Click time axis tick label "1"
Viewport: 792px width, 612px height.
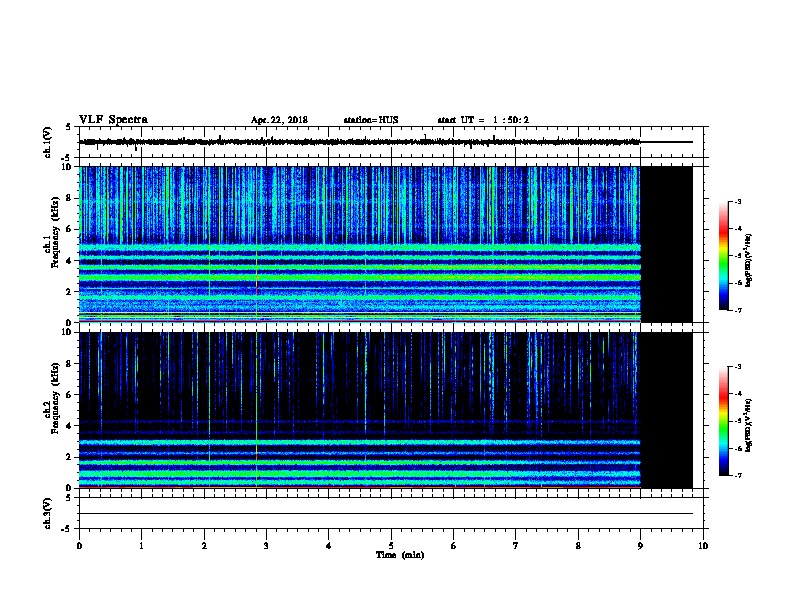tap(141, 546)
